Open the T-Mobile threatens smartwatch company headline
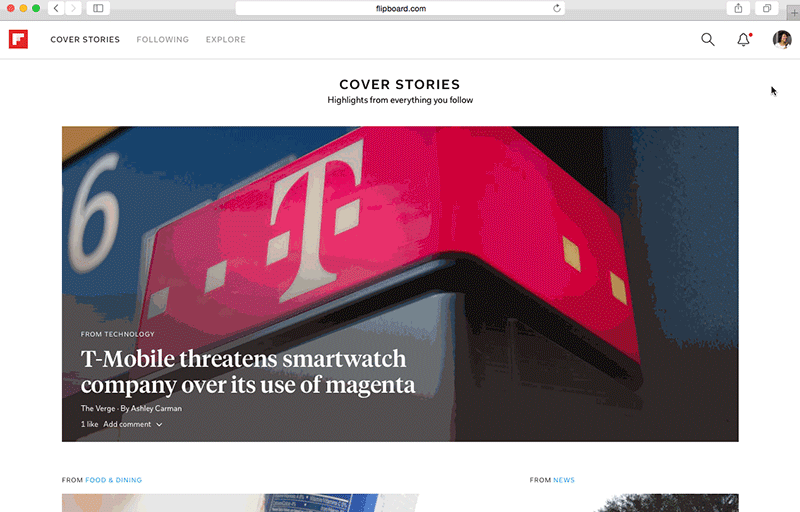This screenshot has width=800, height=512. tap(248, 372)
